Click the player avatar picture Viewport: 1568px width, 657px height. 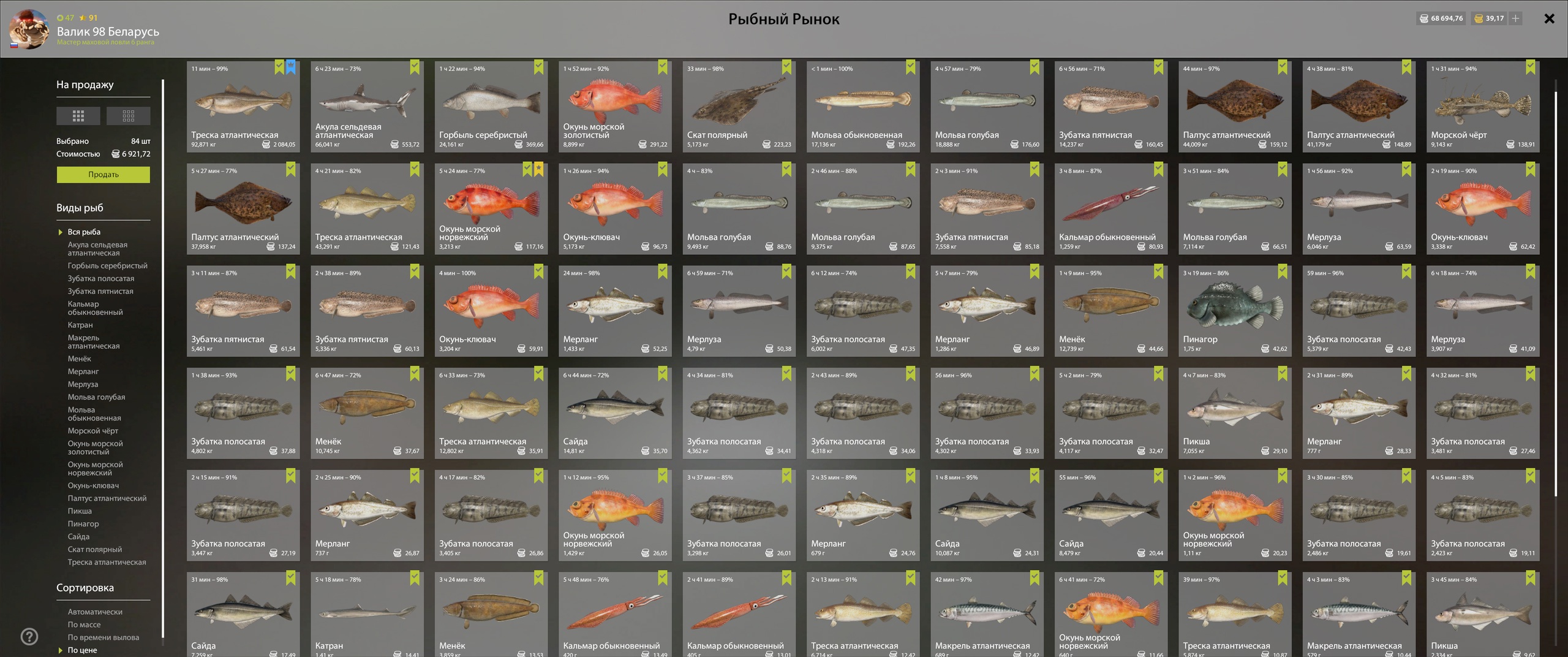29,29
